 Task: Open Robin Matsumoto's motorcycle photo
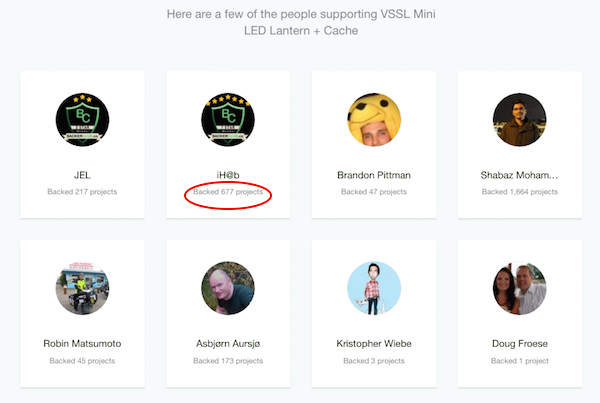point(82,289)
